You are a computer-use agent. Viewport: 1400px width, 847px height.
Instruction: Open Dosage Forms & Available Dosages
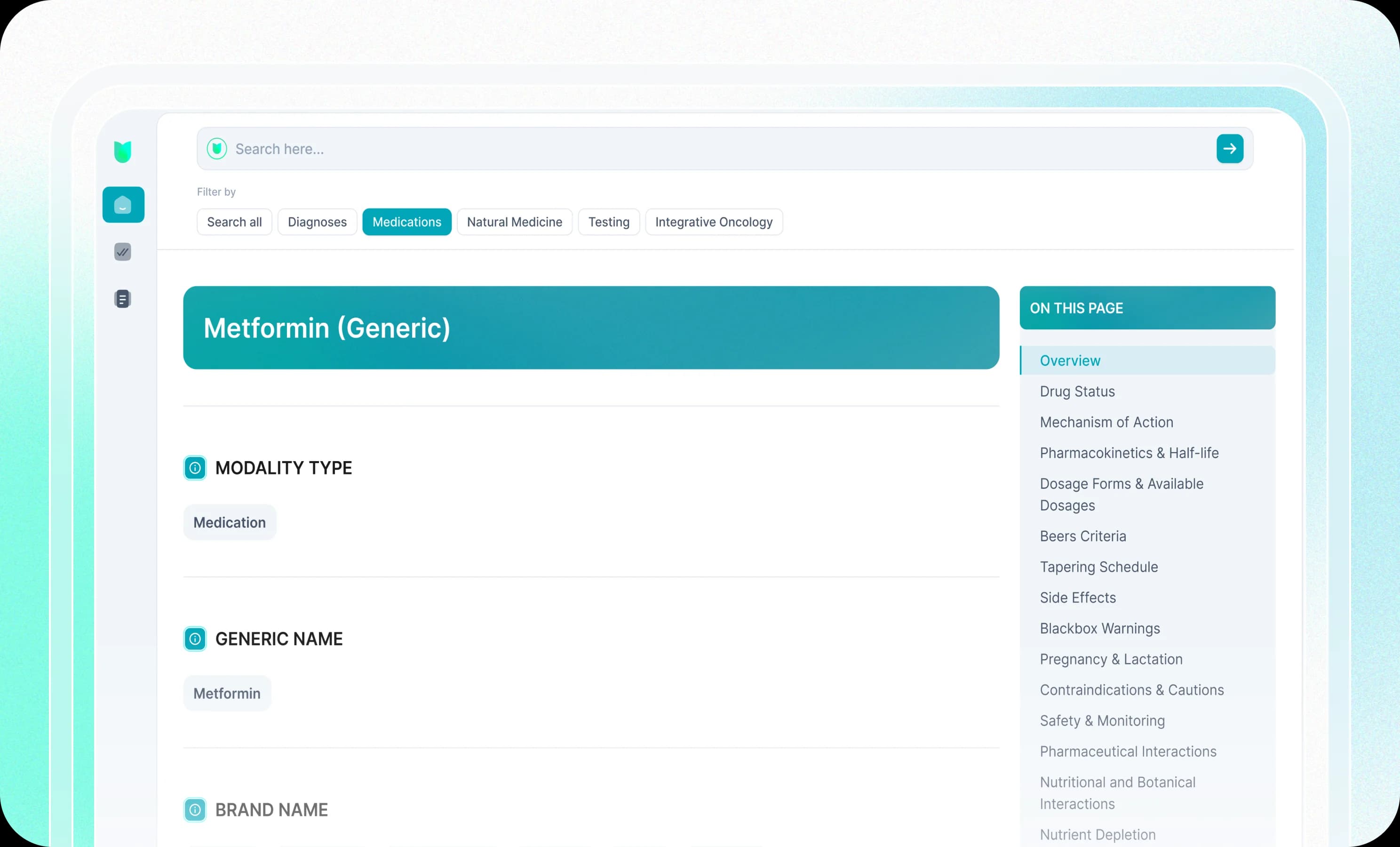(x=1121, y=495)
